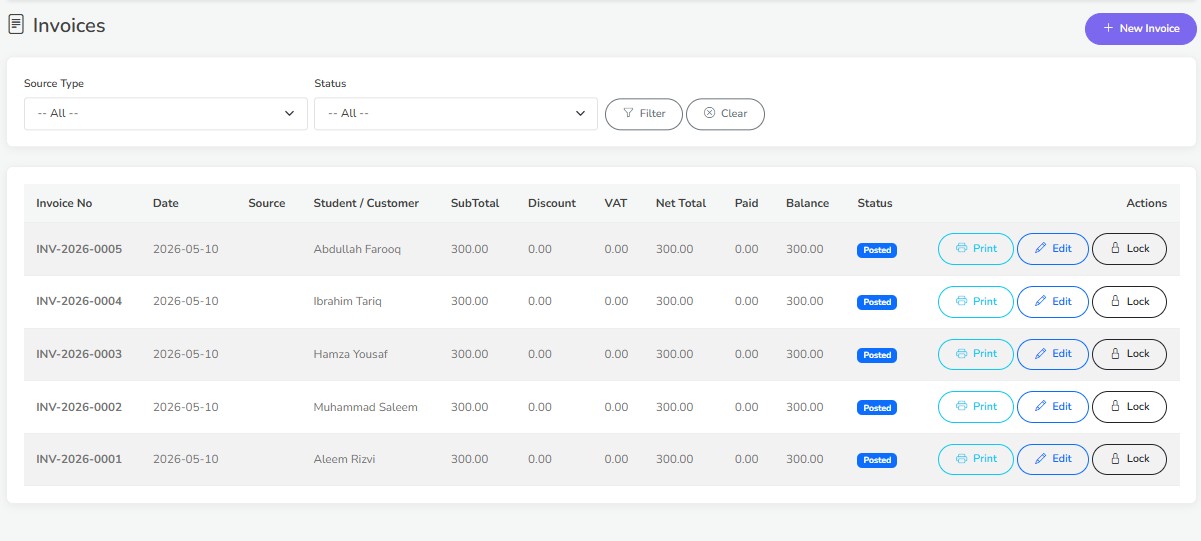Click the Posted badge for Hamza Yousaf
This screenshot has width=1201, height=541.
[x=877, y=355]
